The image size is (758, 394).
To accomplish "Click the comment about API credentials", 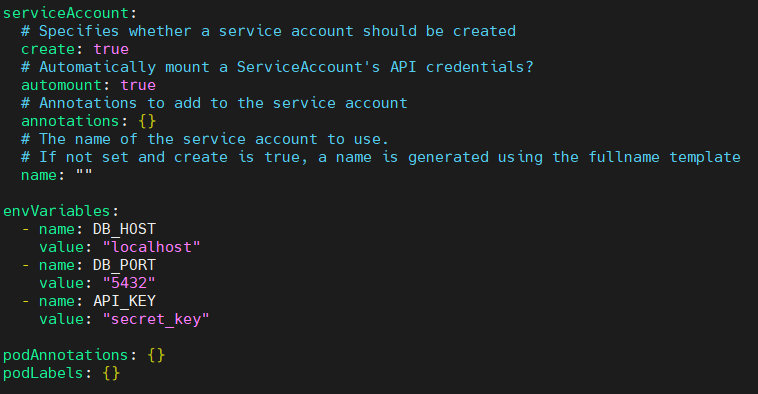I will pyautogui.click(x=277, y=67).
